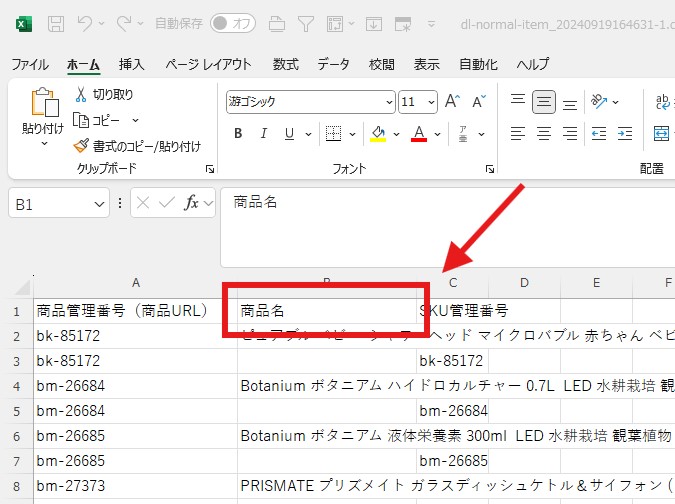
Task: Toggle Bold formatting
Action: tap(238, 134)
